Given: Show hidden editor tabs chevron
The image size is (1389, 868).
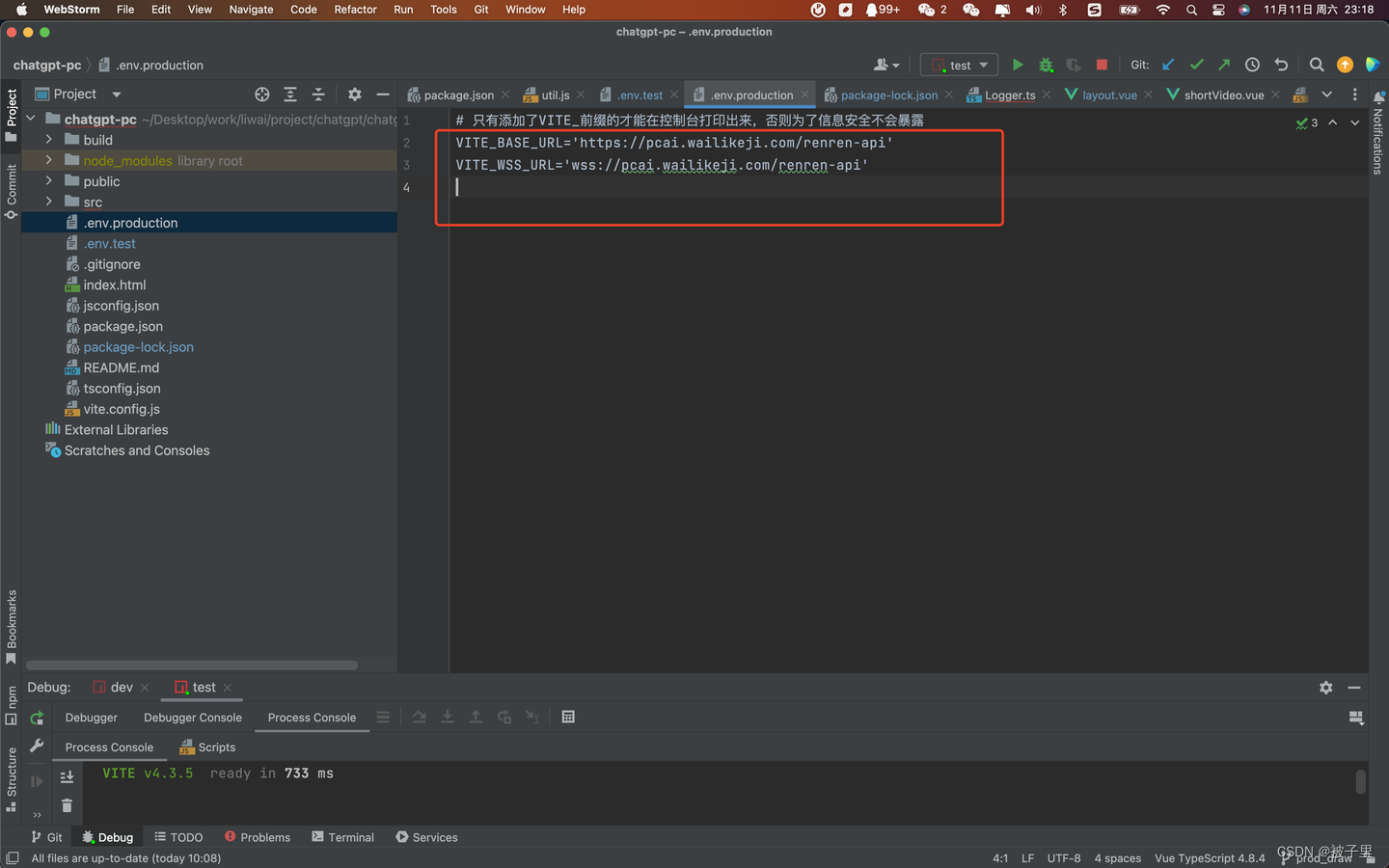Looking at the screenshot, I should tap(1326, 95).
